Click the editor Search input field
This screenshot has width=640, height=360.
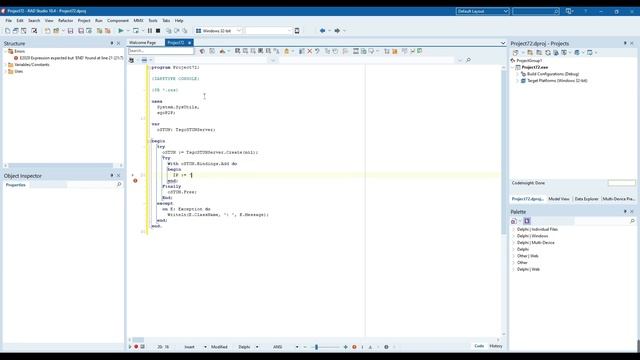(161, 51)
